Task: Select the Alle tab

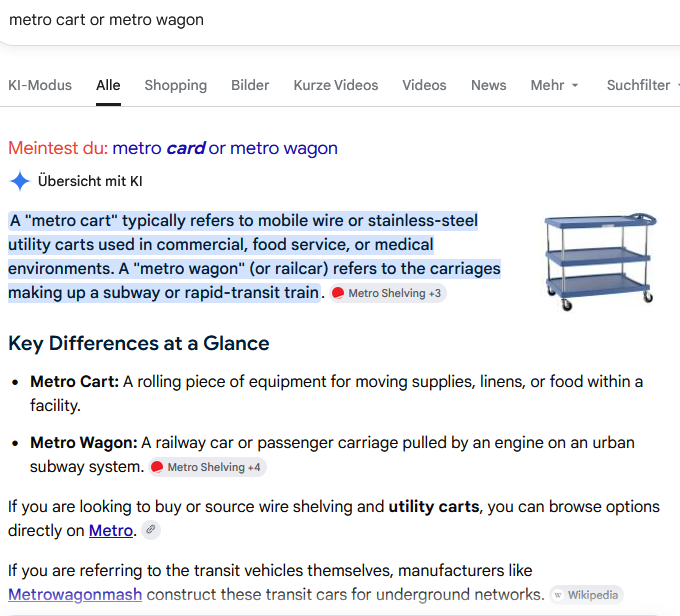Action: point(108,85)
